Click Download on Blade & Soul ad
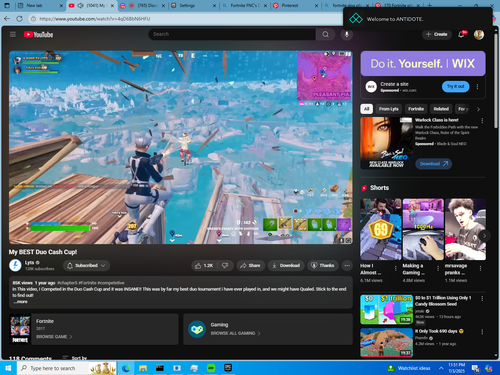500x375 pixels. coord(433,164)
